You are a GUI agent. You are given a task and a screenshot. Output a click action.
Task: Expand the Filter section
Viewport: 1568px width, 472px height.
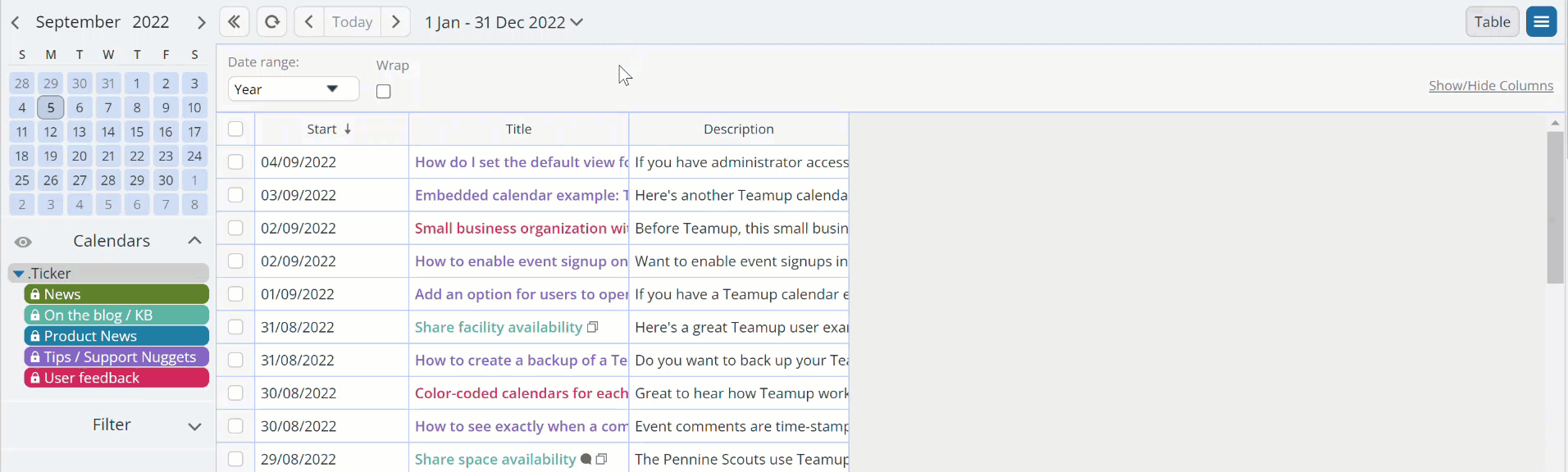[194, 425]
